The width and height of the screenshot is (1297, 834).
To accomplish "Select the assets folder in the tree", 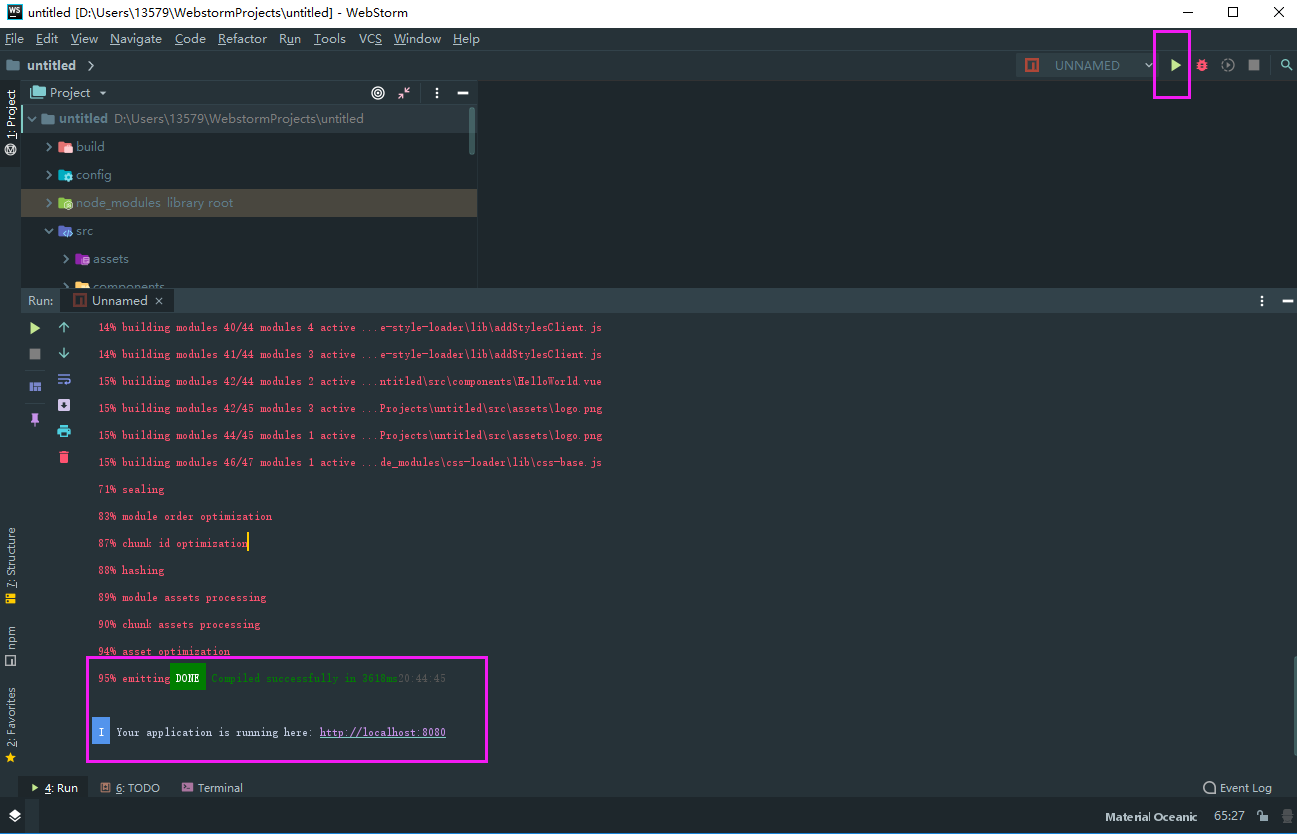I will [x=249, y=259].
